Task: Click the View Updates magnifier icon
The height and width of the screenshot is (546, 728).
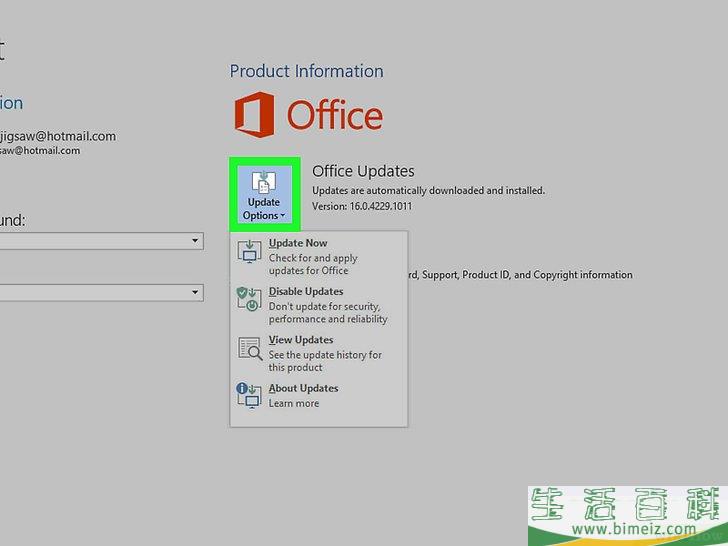Action: (248, 348)
